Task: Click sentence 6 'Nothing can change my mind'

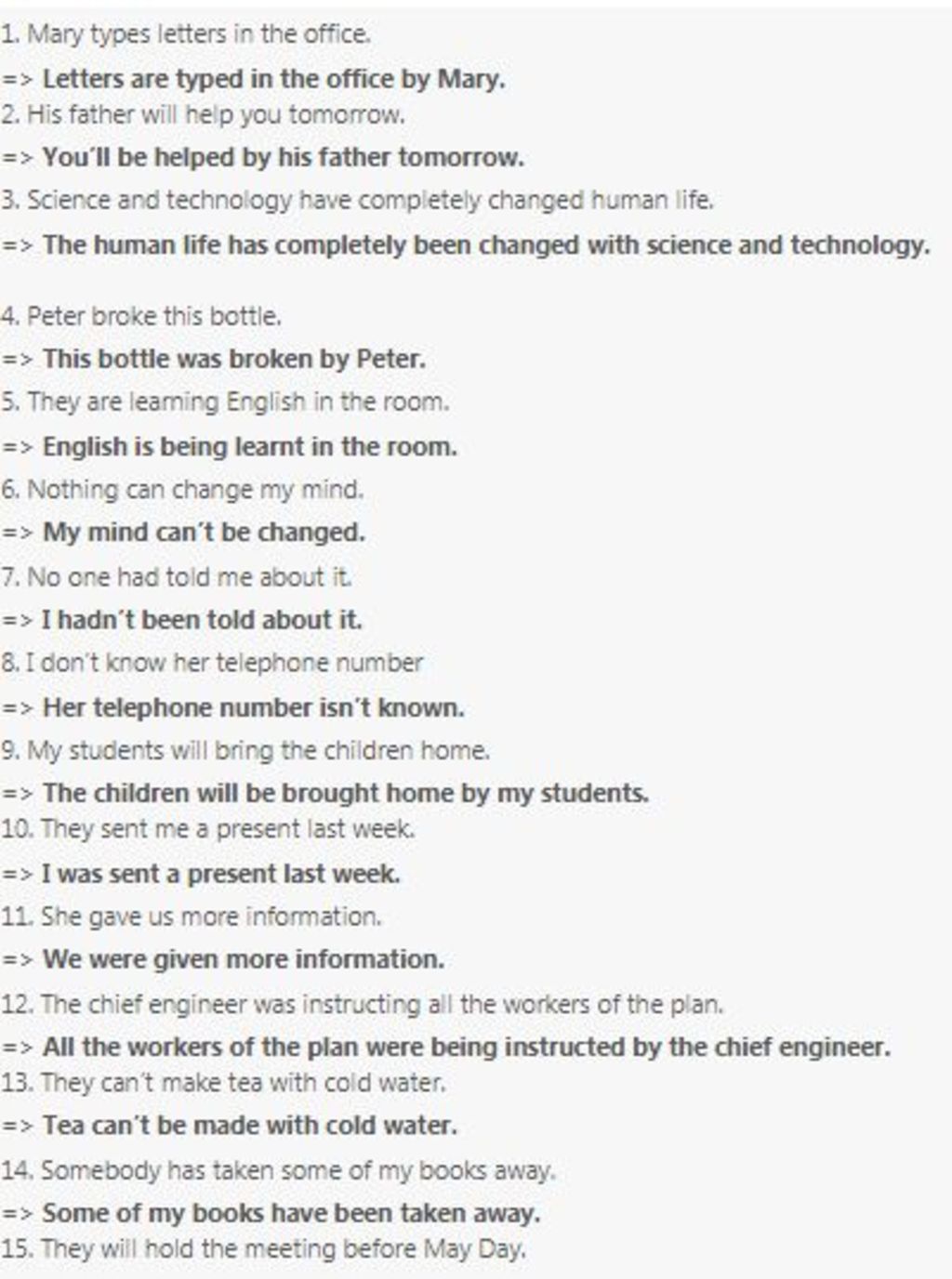Action: tap(182, 490)
